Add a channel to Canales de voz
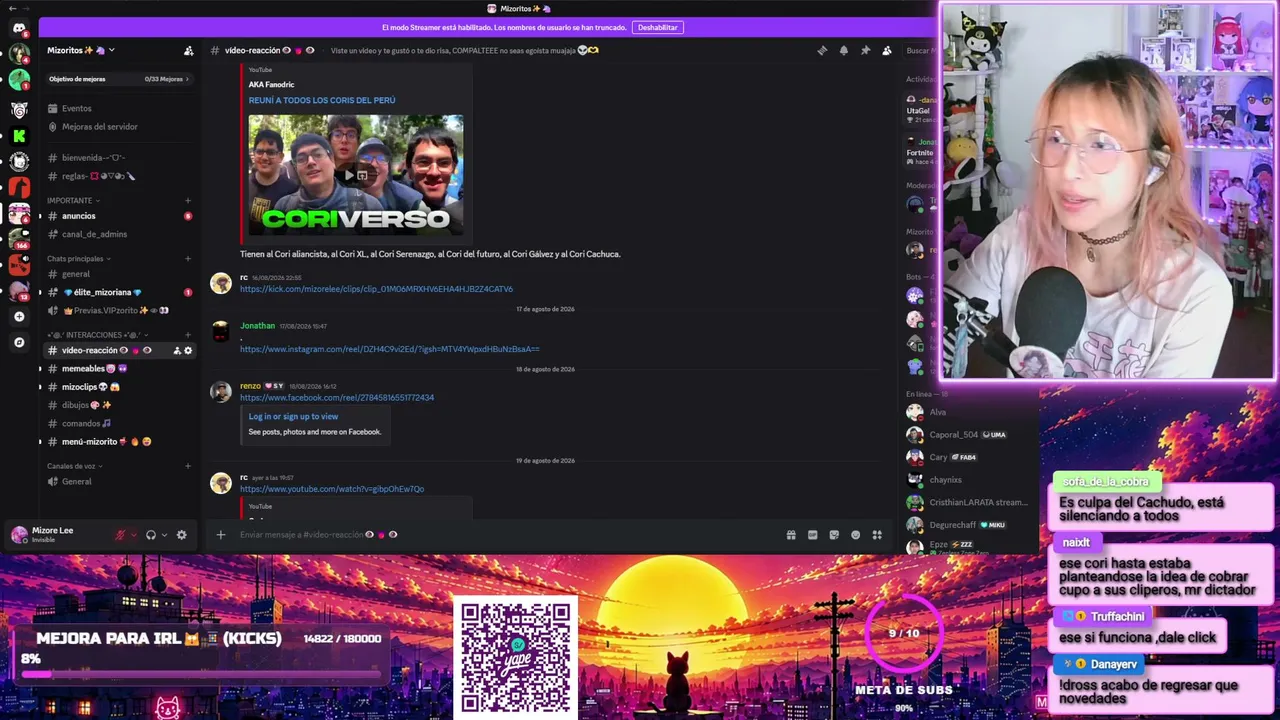The image size is (1280, 720). [x=187, y=466]
